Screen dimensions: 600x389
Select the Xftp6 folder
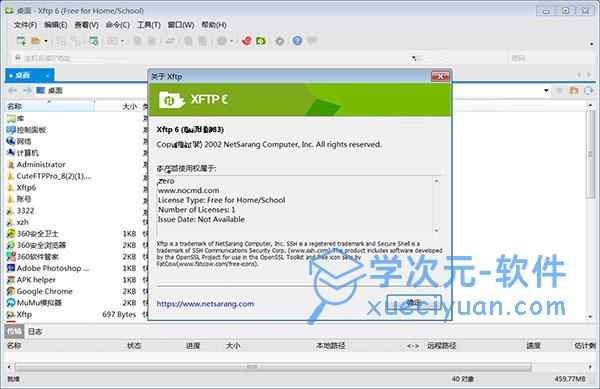point(21,187)
